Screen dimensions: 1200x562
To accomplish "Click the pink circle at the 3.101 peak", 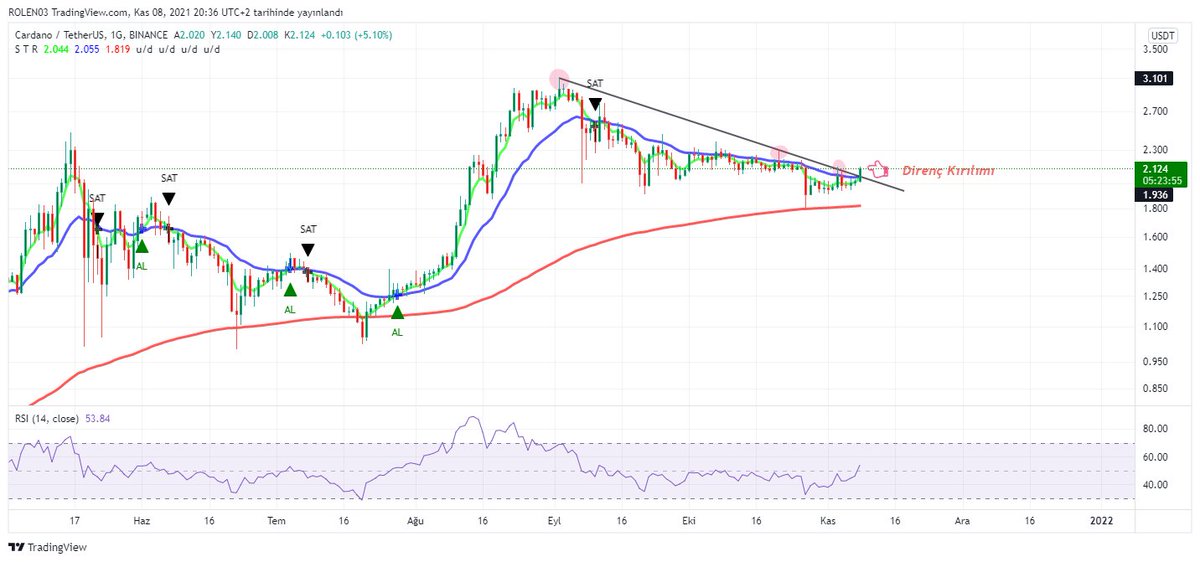I will pyautogui.click(x=558, y=79).
